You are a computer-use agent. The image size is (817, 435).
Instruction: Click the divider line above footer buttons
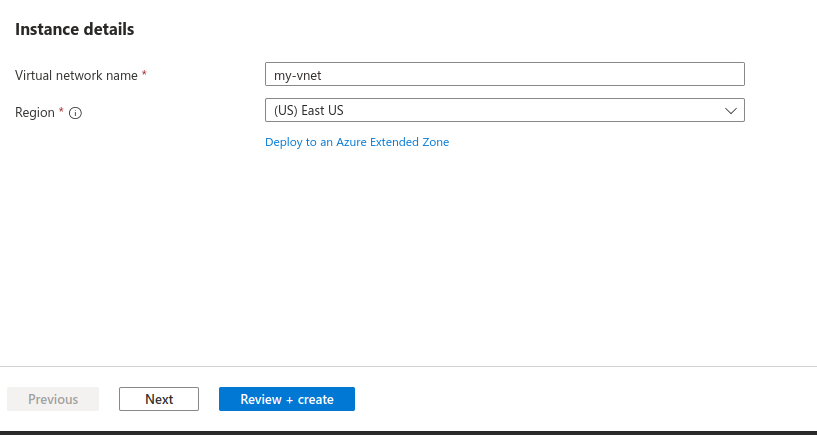pos(408,366)
